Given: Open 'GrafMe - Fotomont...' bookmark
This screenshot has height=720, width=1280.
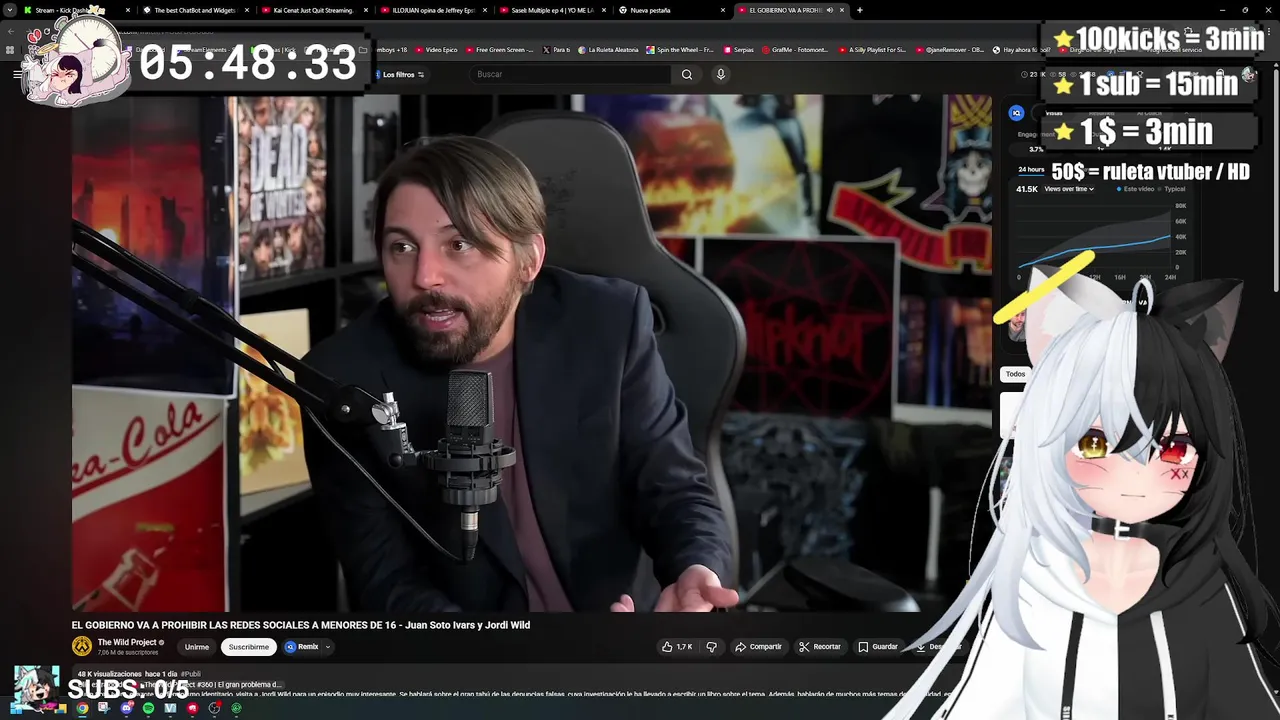Looking at the screenshot, I should point(795,49).
